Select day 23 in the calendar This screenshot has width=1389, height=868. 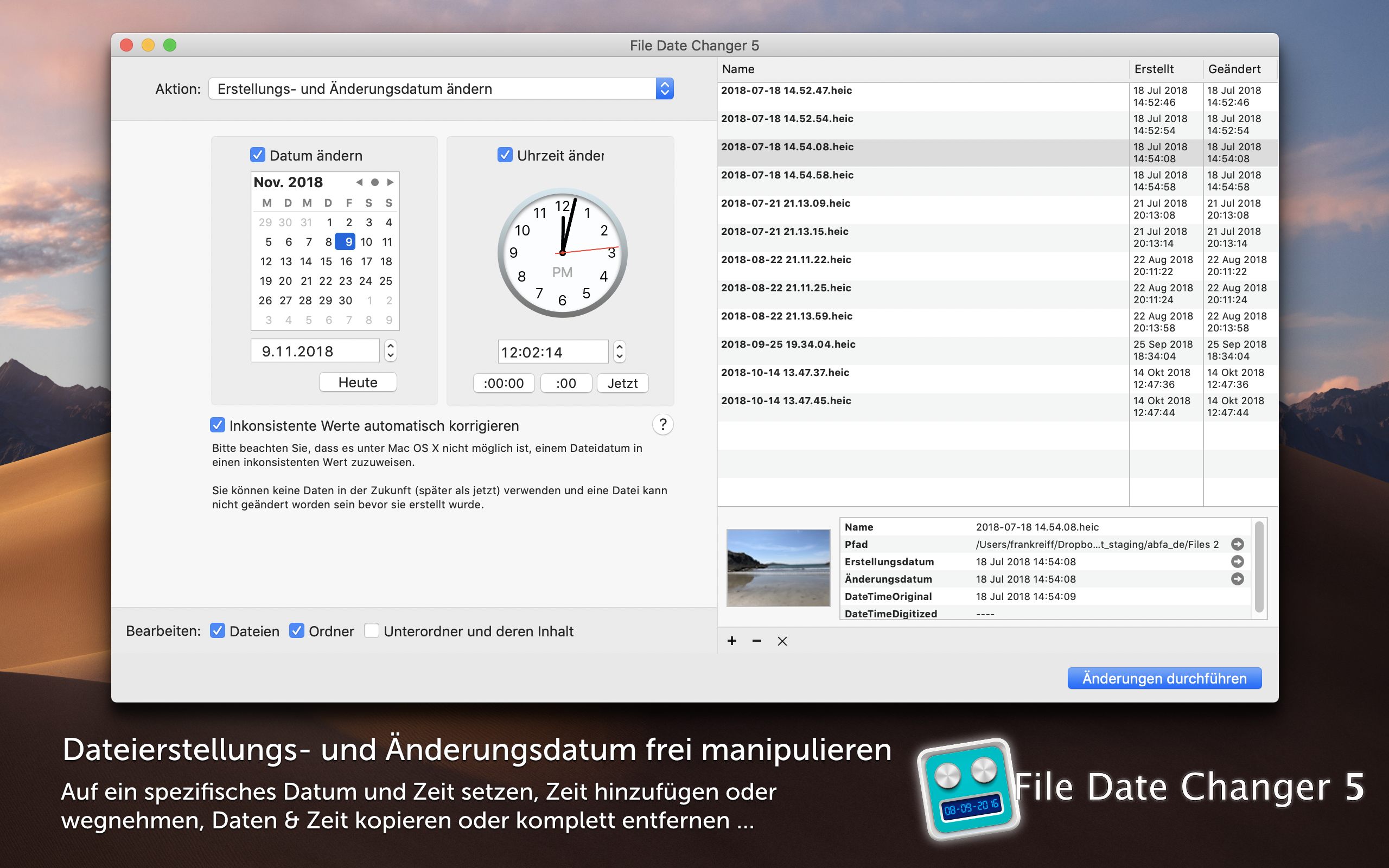[x=346, y=280]
